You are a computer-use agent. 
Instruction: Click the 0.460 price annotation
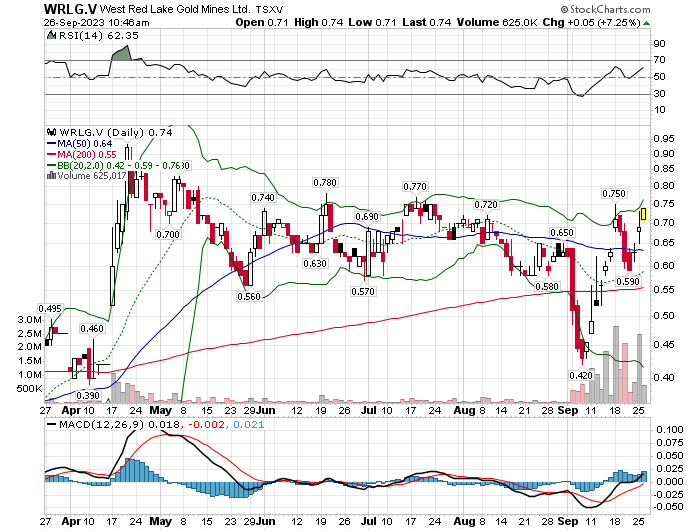pos(92,329)
